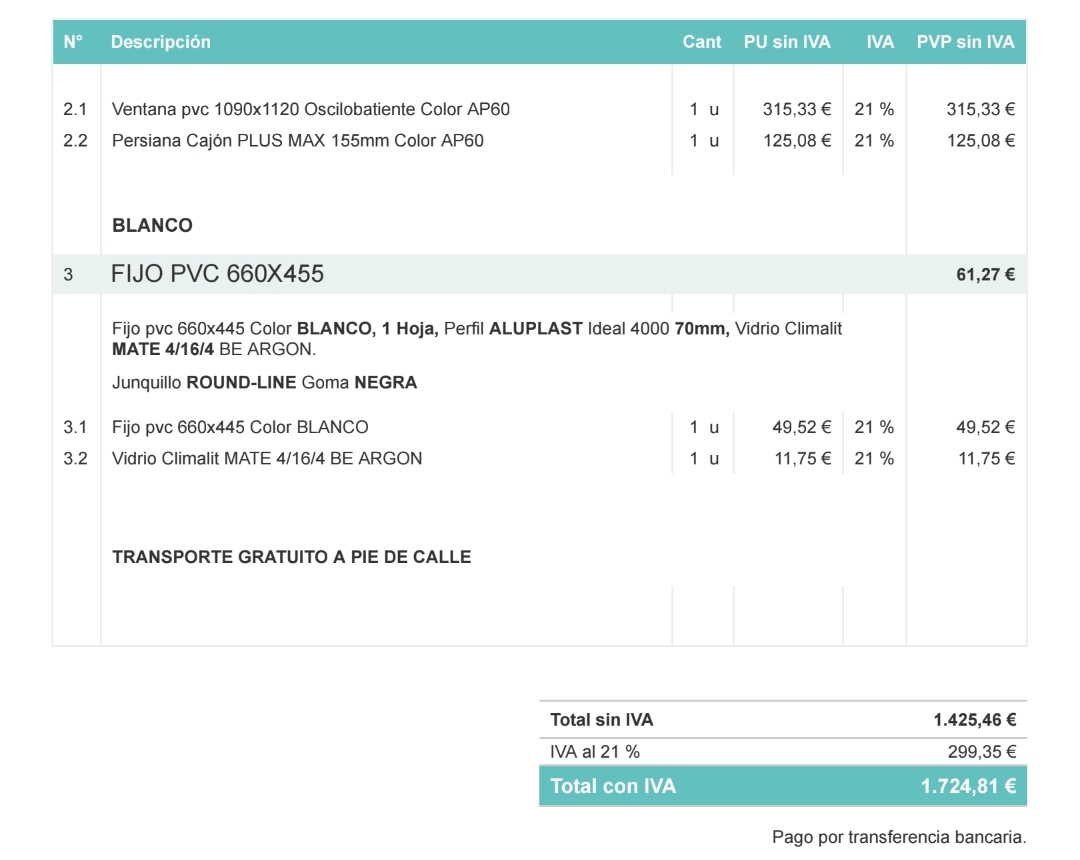Select section total 61,27 €
The image size is (1080, 860).
pyautogui.click(x=986, y=275)
